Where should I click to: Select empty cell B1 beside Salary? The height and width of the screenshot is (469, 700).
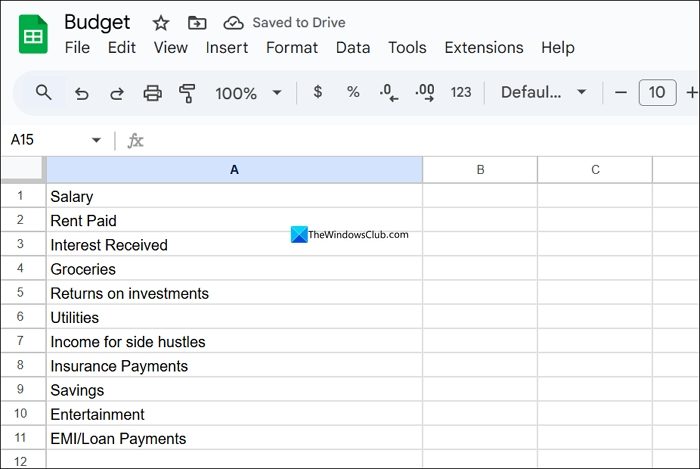(x=480, y=196)
